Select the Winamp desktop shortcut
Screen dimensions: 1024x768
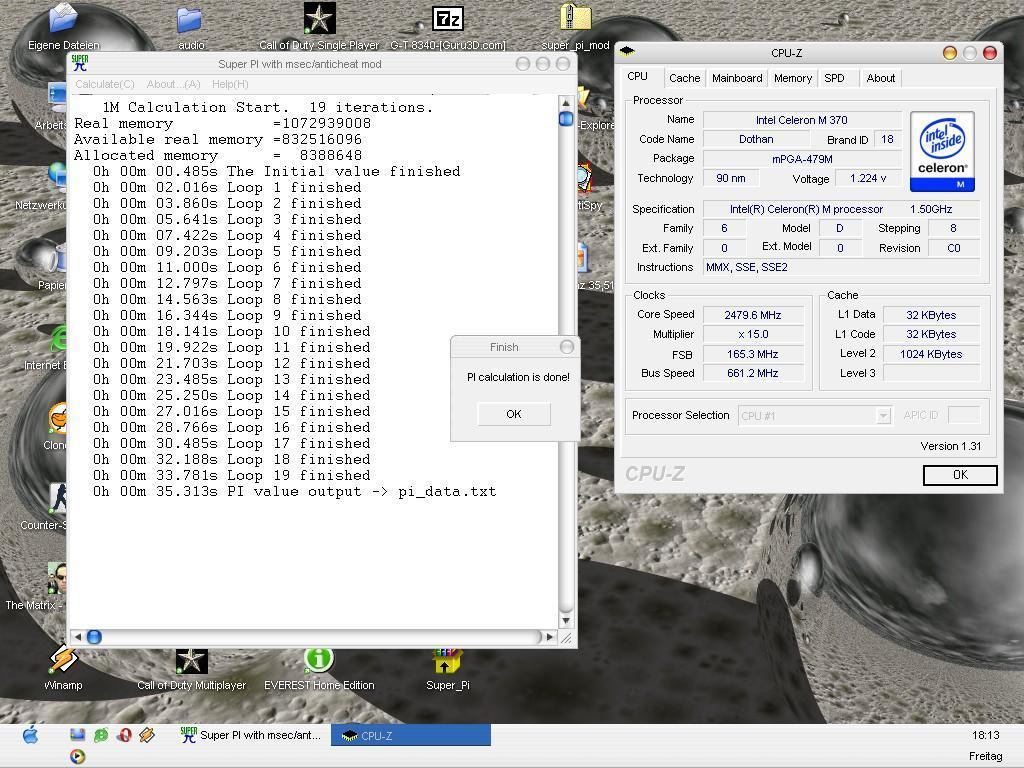63,667
